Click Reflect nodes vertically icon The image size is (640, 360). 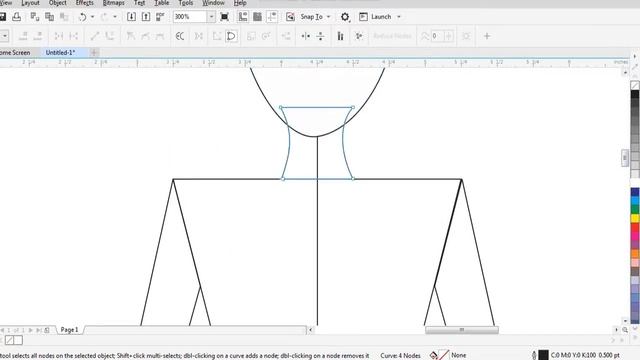[320, 36]
